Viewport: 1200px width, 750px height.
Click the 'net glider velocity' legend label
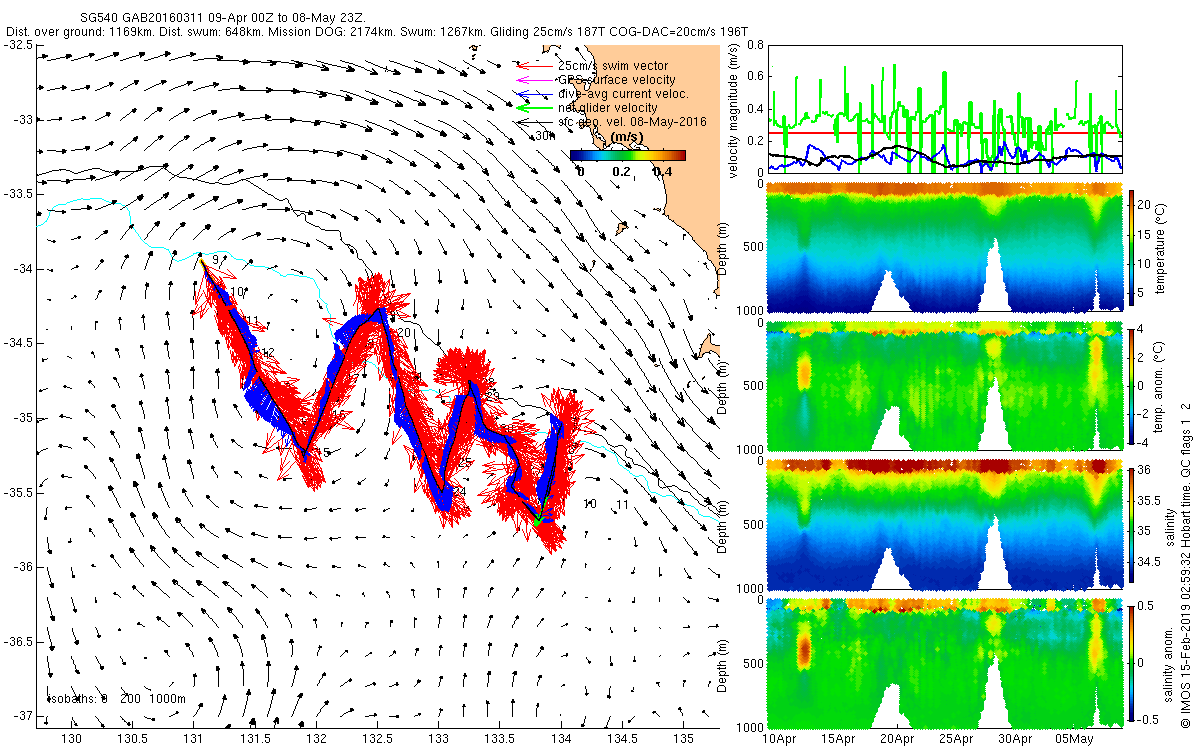point(608,108)
